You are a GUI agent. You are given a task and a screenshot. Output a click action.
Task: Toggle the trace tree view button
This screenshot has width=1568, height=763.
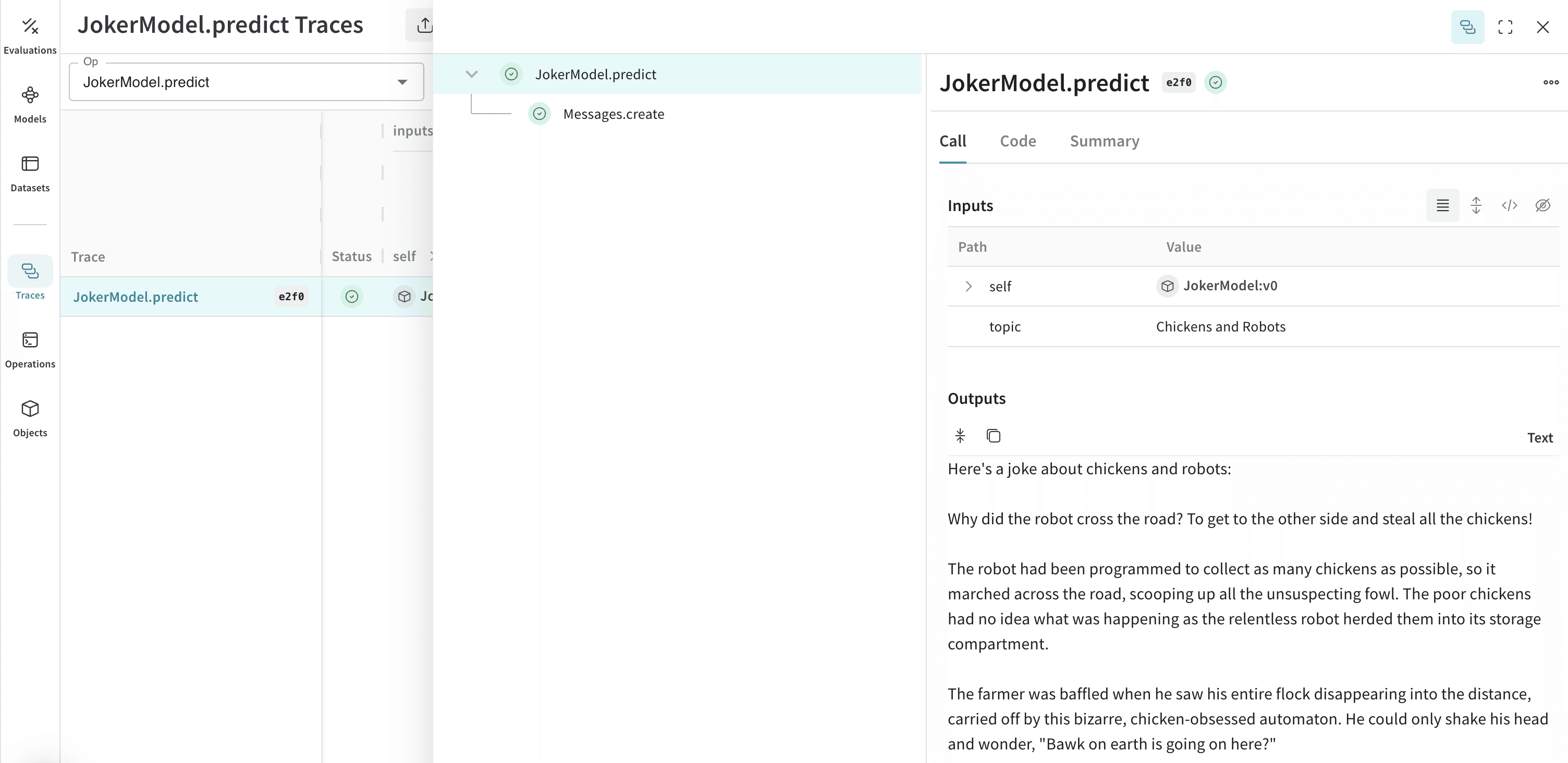[x=1467, y=27]
